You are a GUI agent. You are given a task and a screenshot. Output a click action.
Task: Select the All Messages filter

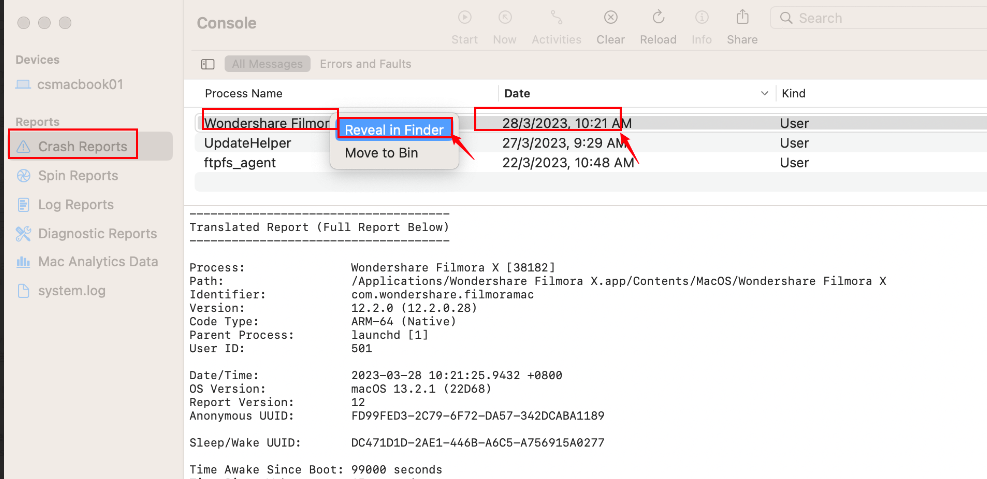click(x=267, y=64)
